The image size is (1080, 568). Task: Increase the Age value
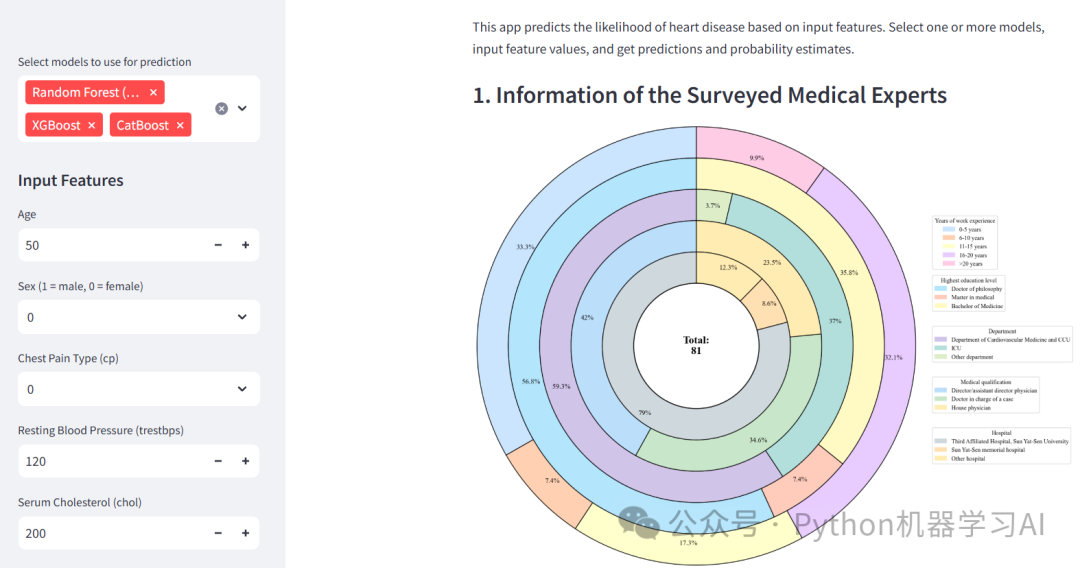point(245,245)
